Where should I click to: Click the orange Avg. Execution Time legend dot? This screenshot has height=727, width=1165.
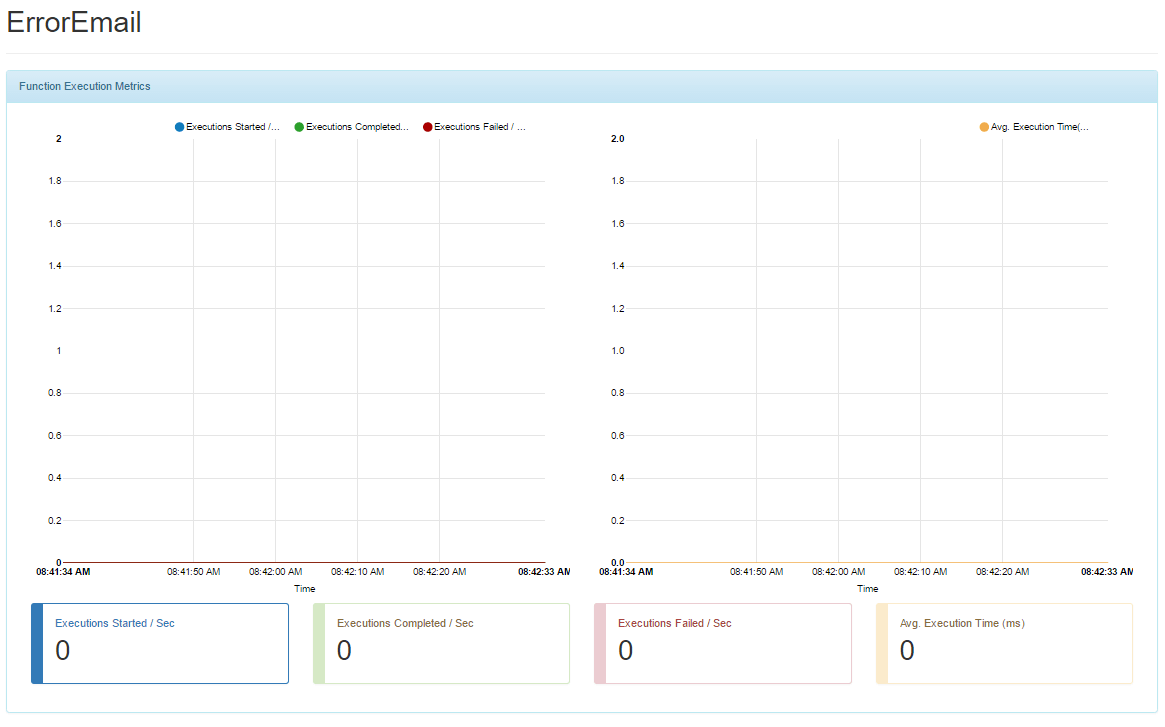point(984,127)
